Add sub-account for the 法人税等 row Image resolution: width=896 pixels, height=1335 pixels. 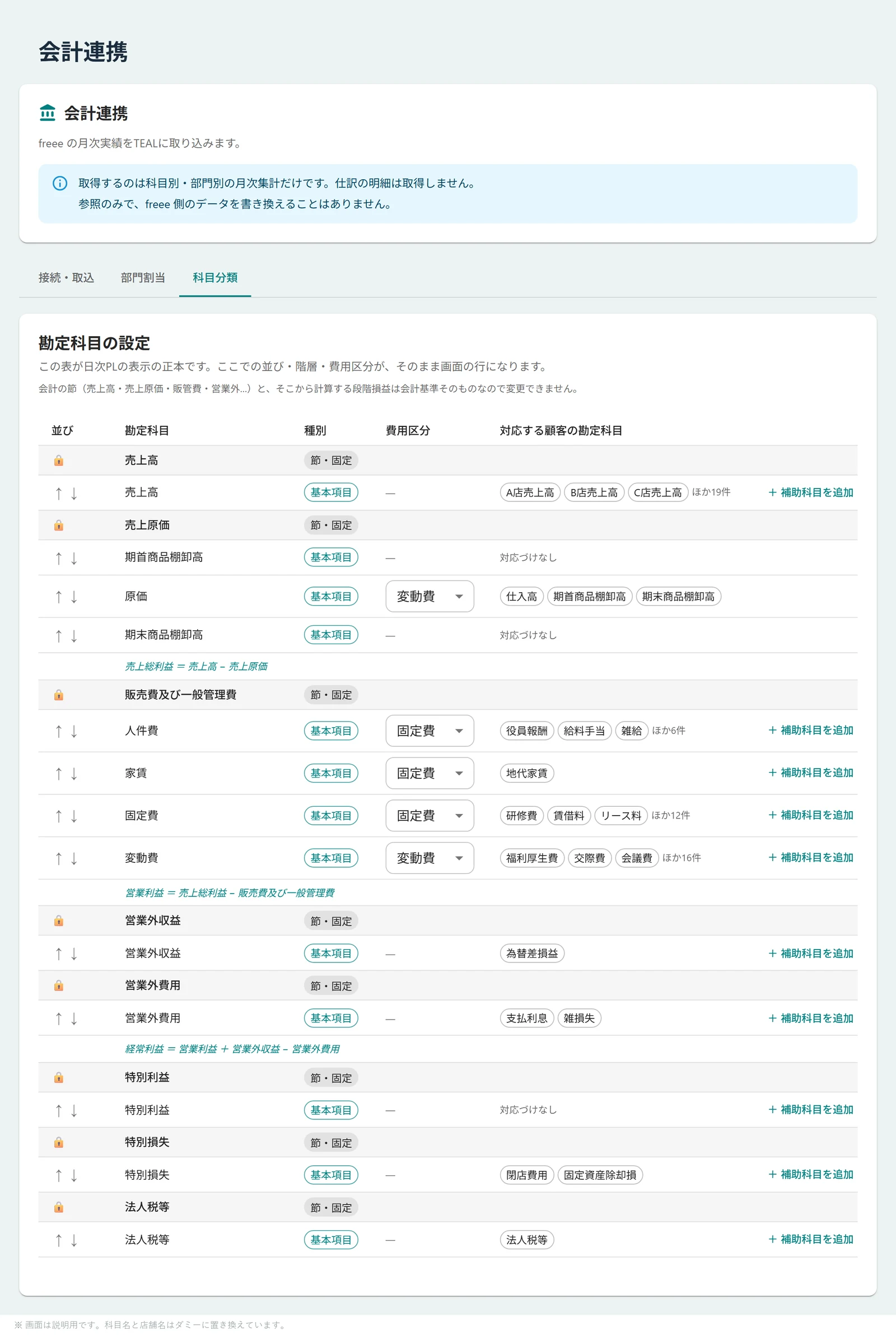[x=810, y=1239]
